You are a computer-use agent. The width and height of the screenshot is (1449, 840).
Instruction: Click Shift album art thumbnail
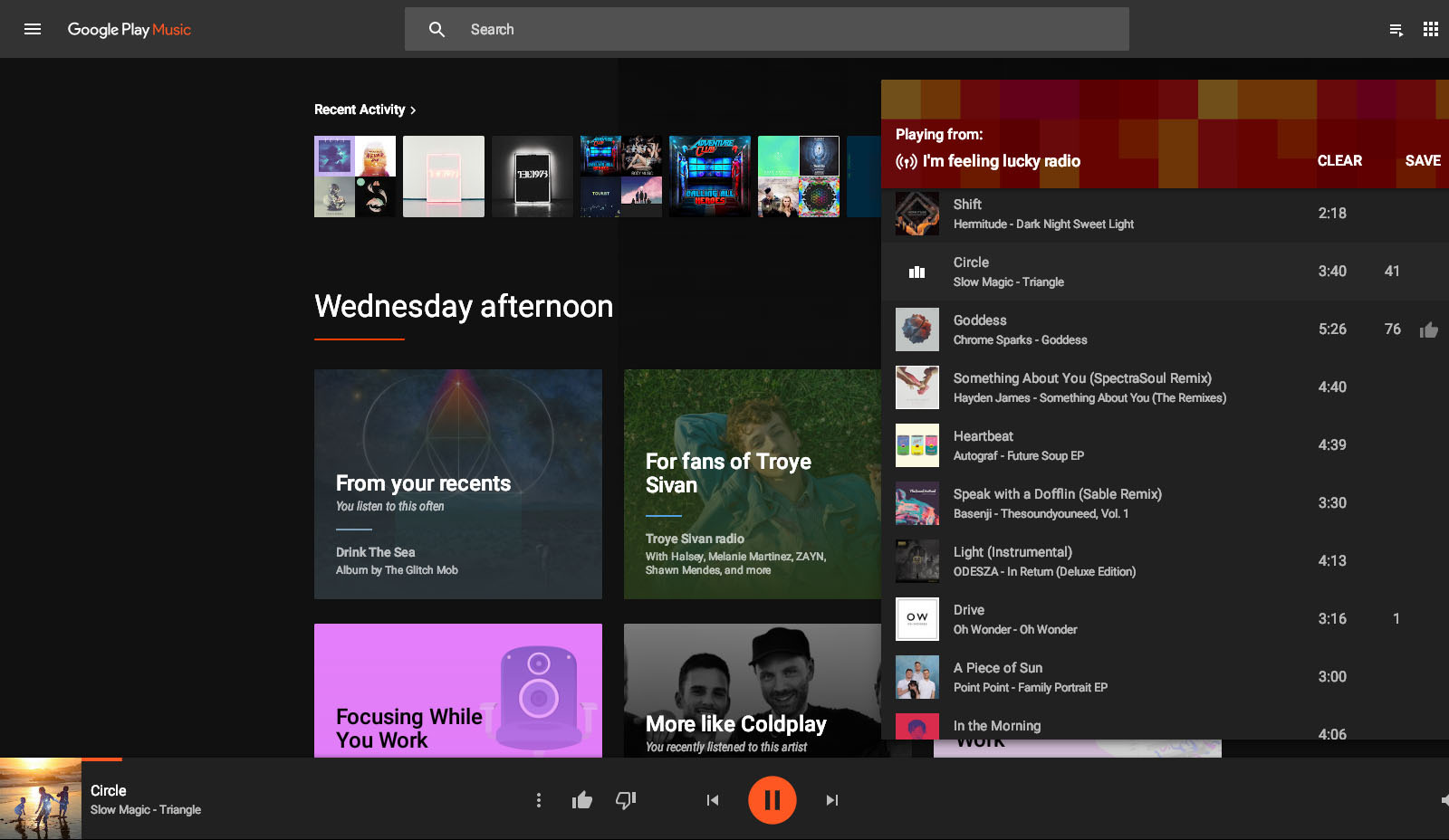coord(917,214)
